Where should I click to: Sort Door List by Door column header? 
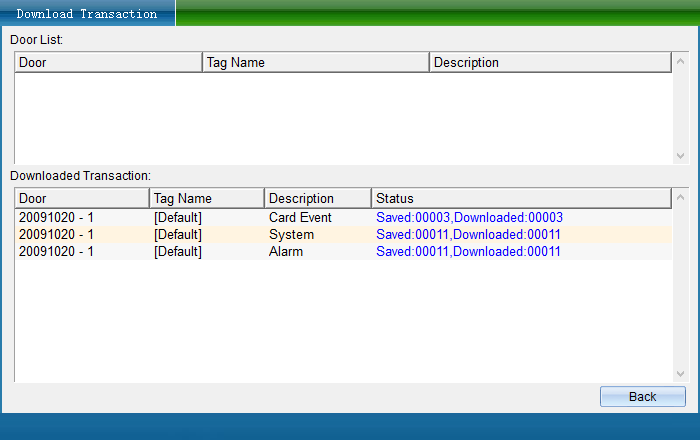108,62
